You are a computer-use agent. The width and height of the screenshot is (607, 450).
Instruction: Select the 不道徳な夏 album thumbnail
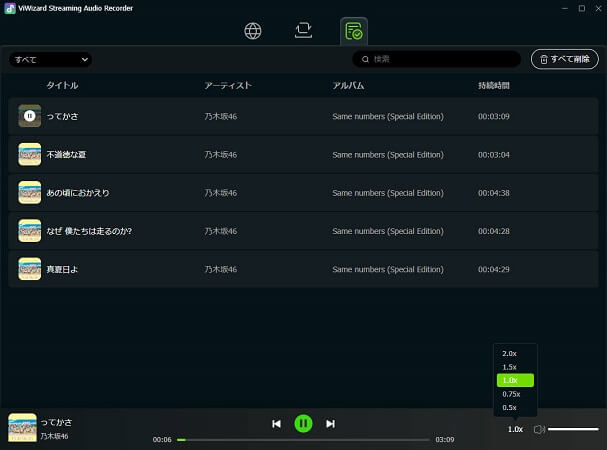click(29, 154)
